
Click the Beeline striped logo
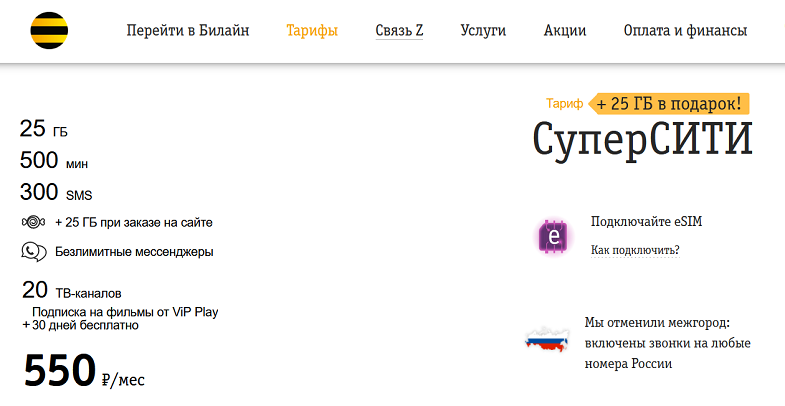49,31
